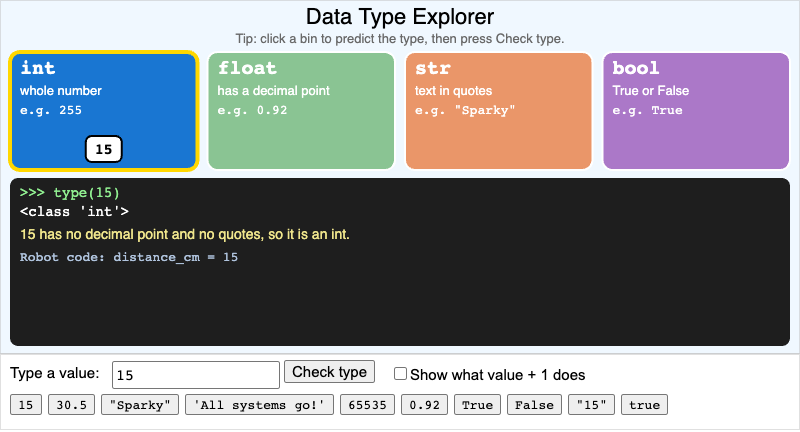Click the 15 value chip in int bin

point(104,149)
